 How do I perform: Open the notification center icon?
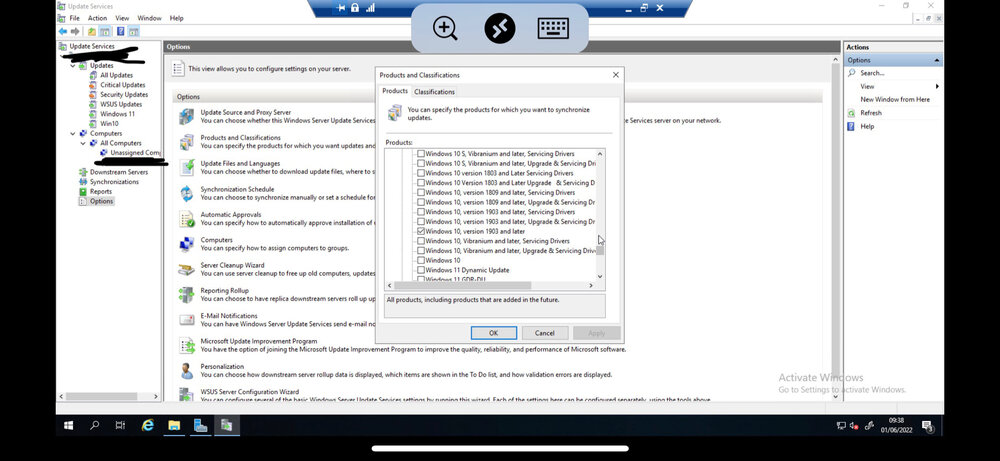927,425
